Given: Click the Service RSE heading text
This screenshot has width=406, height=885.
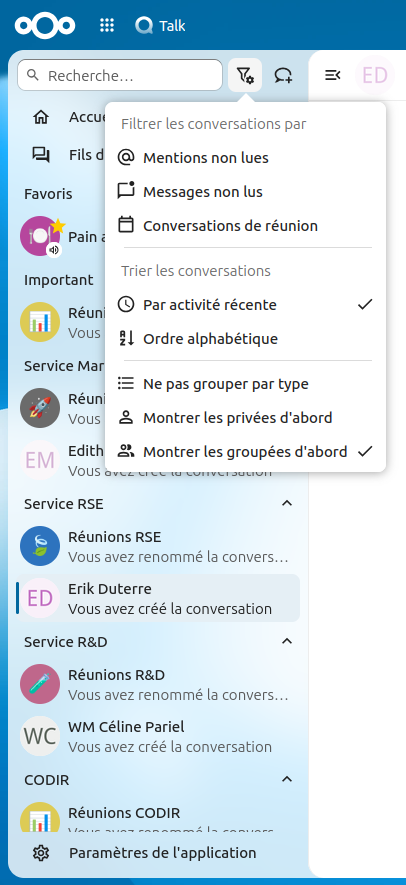Looking at the screenshot, I should pos(64,503).
